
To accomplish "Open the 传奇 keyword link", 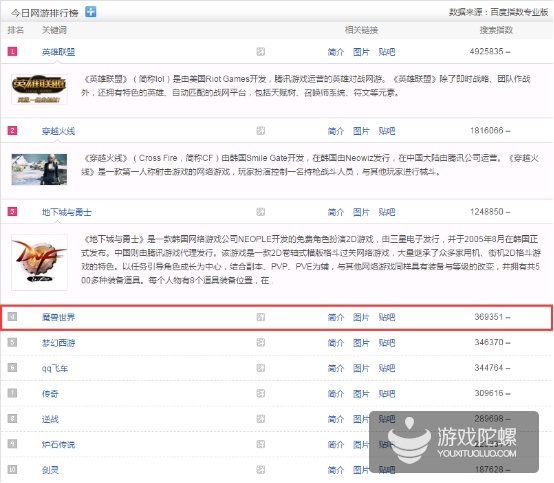I will point(50,394).
